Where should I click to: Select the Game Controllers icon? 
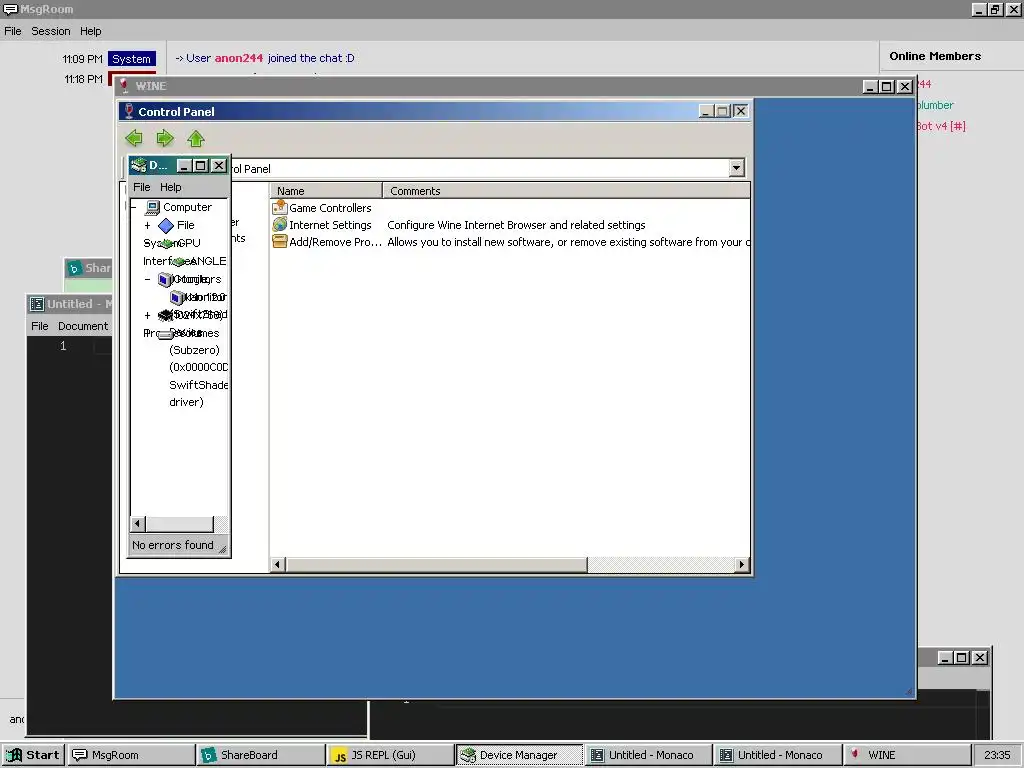point(280,207)
